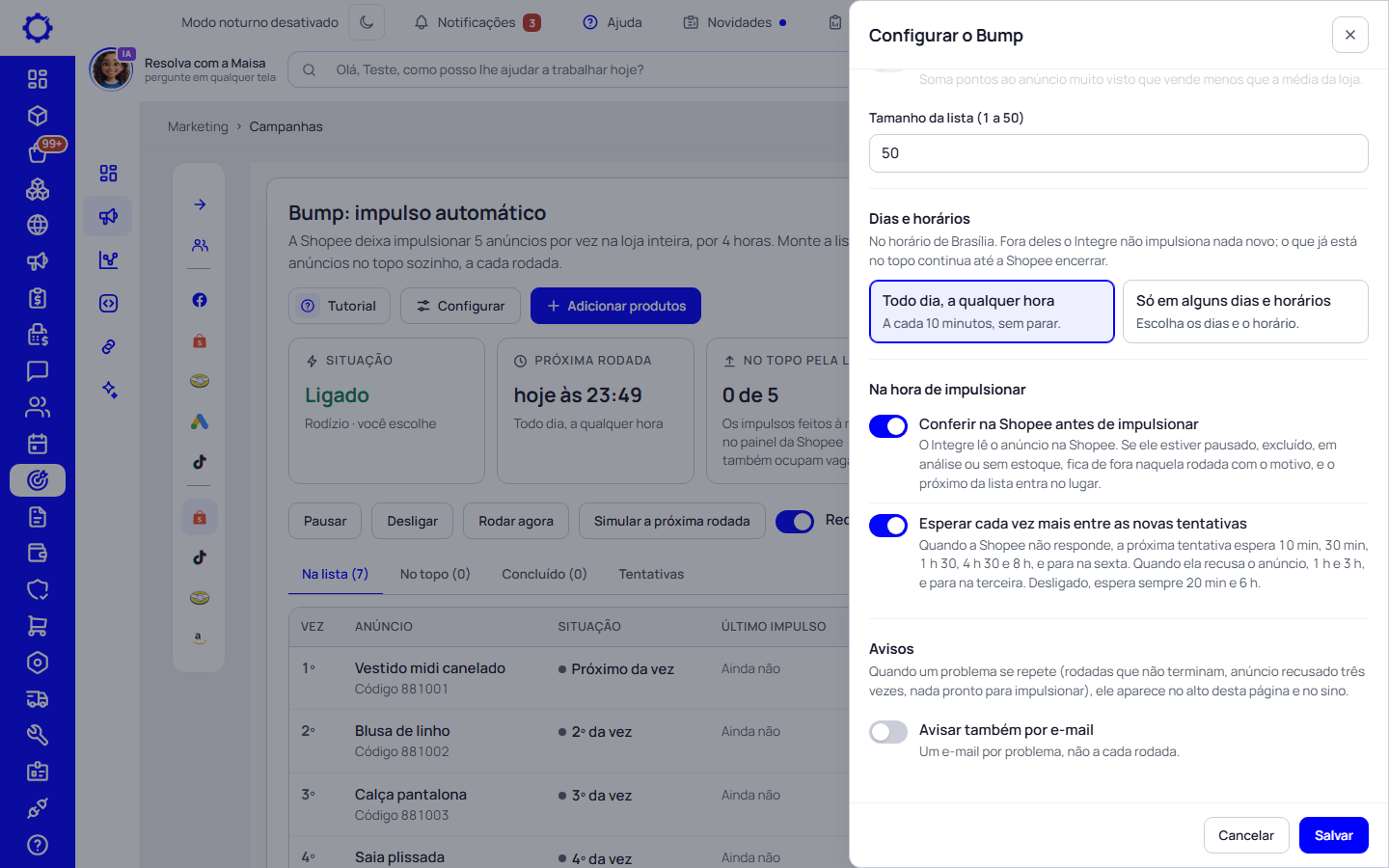Open Notificações in the top bar
Viewport: 1389px width, 868px height.
477,22
